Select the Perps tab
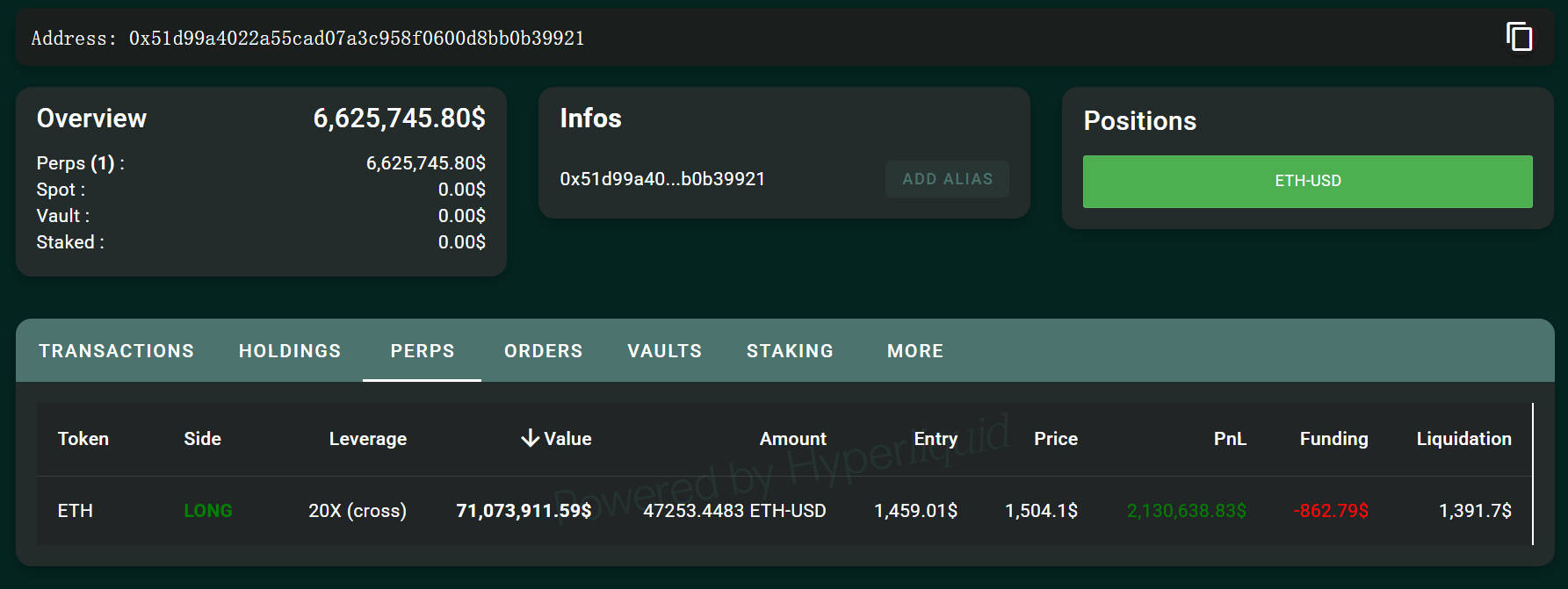Viewport: 1568px width, 589px height. [x=423, y=351]
